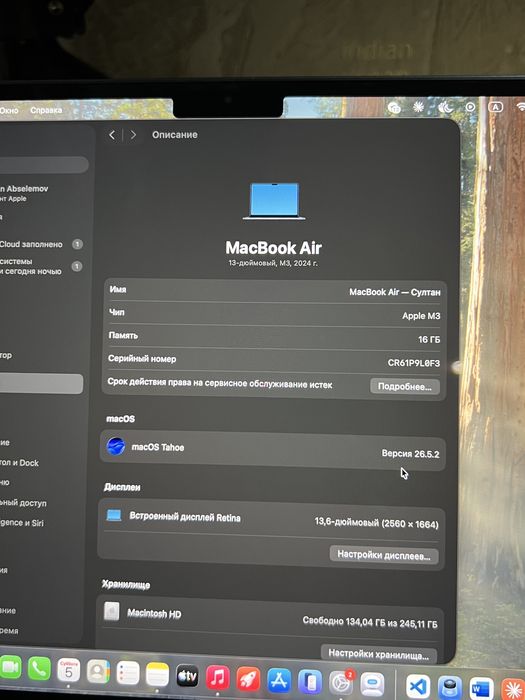Click the 'Описание' window title
525x700 pixels.
tap(175, 134)
